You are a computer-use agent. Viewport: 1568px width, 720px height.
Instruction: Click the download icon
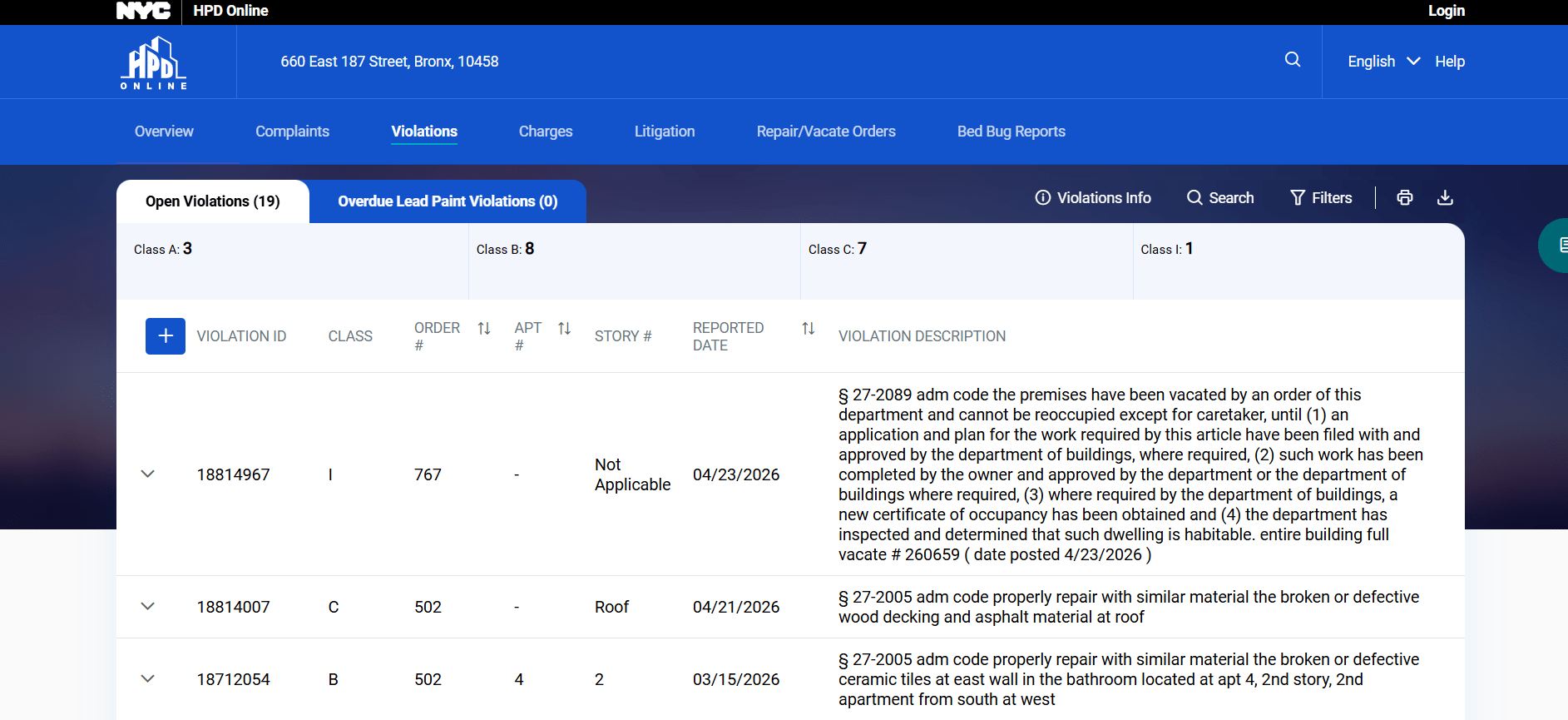click(1445, 198)
